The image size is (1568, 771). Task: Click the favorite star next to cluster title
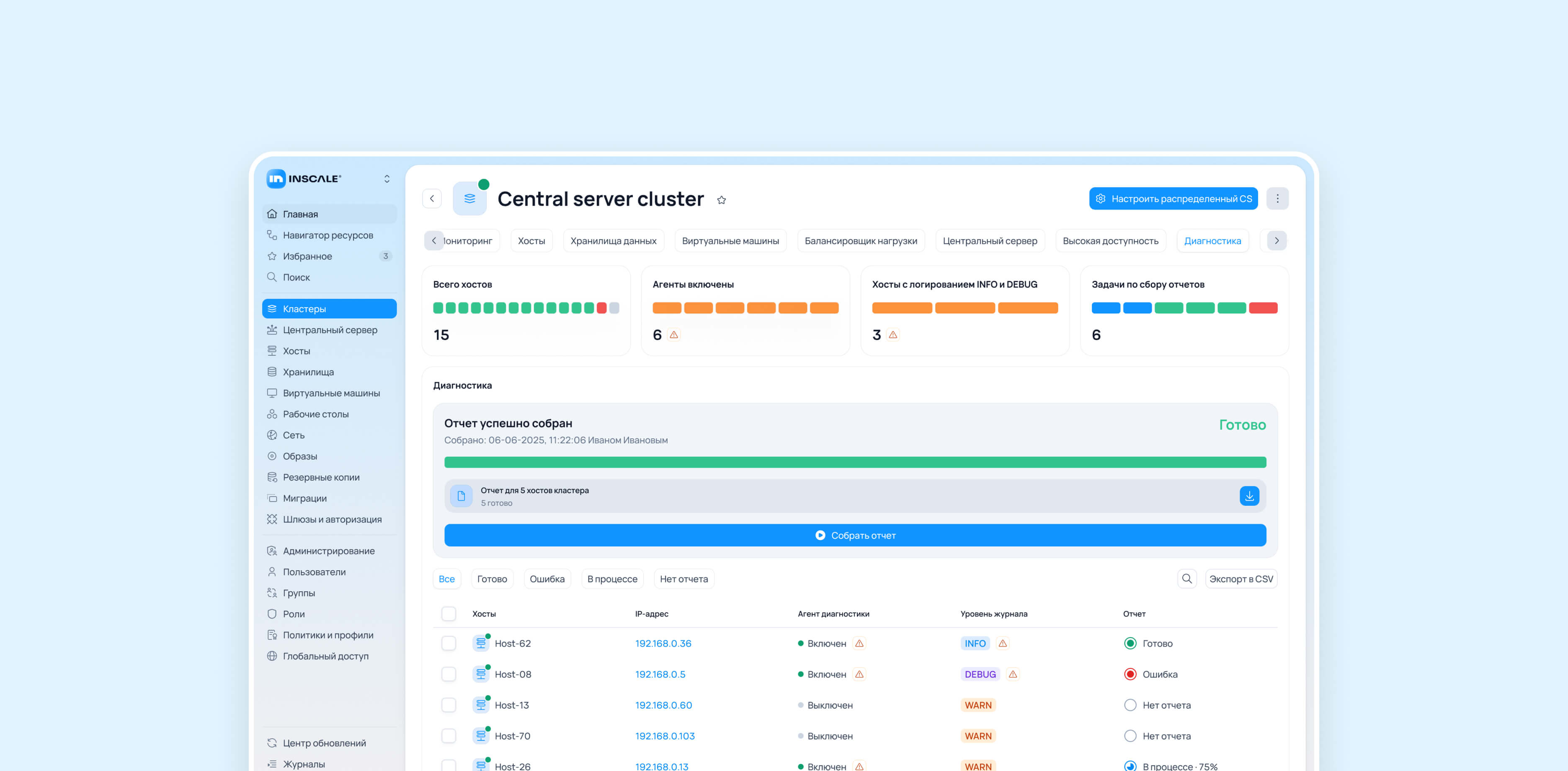(x=721, y=200)
